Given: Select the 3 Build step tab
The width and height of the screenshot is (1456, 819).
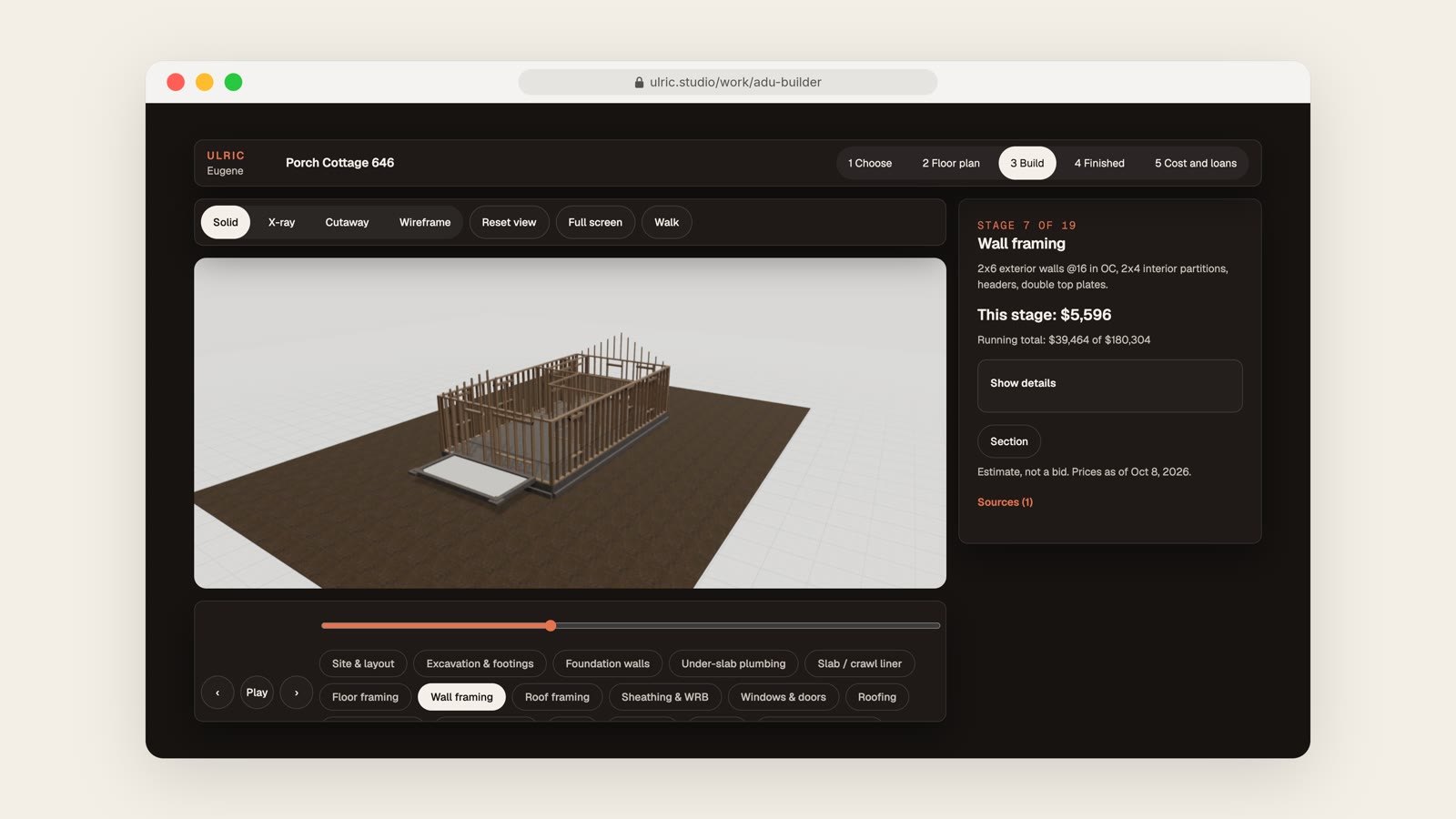Looking at the screenshot, I should 1027,163.
